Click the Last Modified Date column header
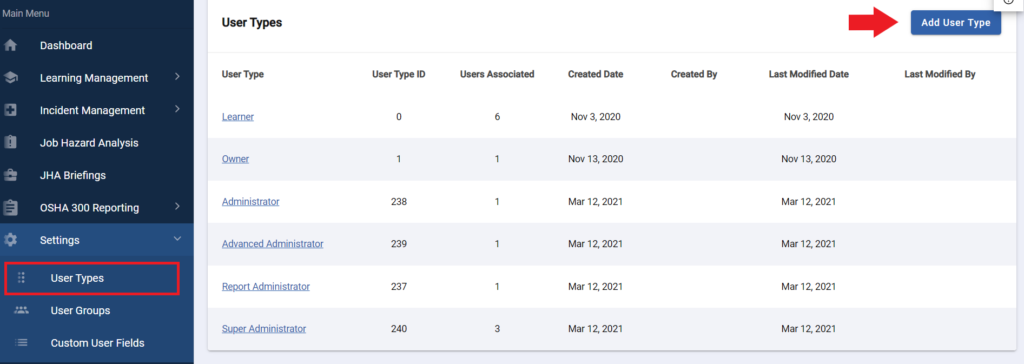Screen dimensions: 1024x364 808,74
